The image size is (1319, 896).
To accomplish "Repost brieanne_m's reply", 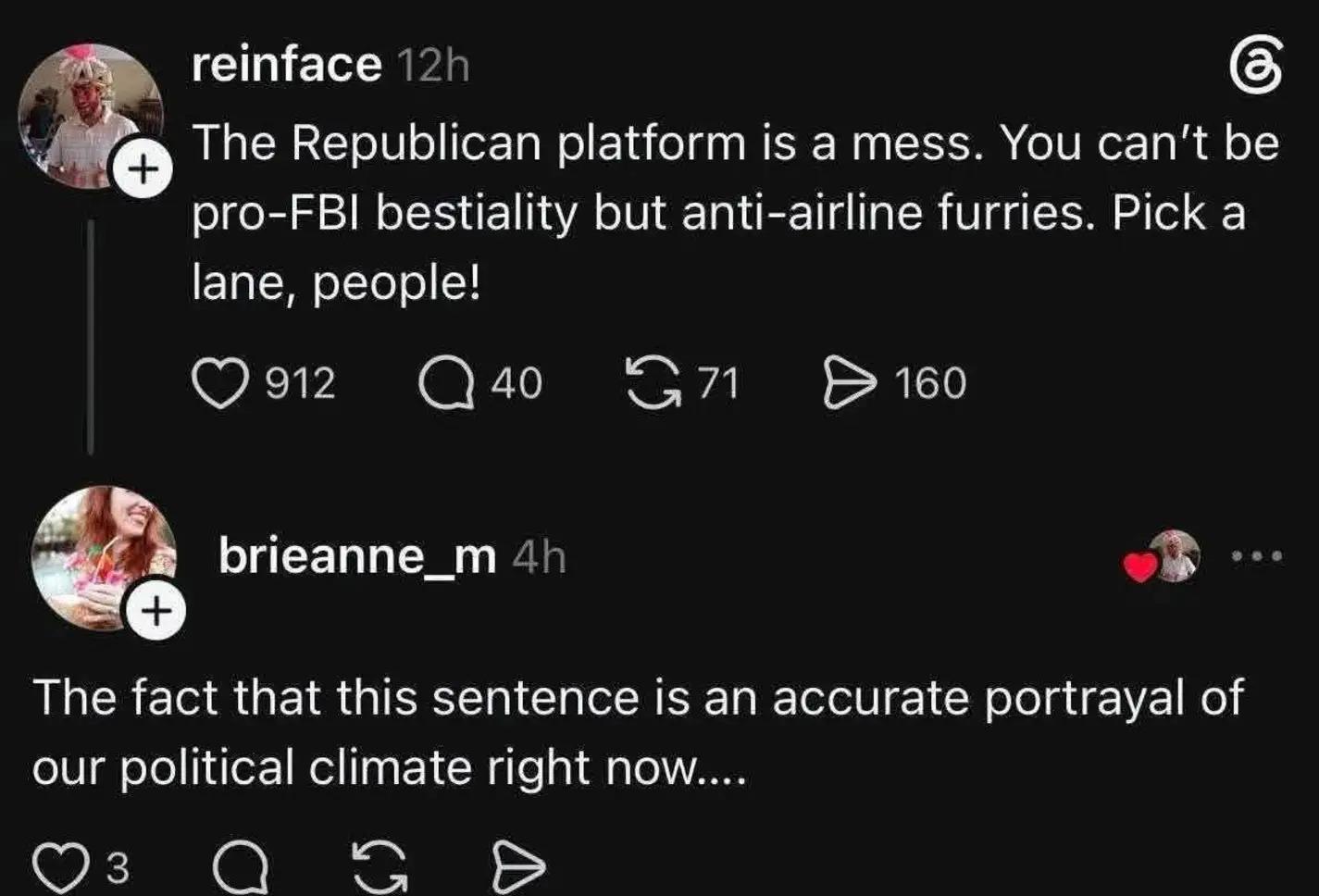I will point(380,868).
